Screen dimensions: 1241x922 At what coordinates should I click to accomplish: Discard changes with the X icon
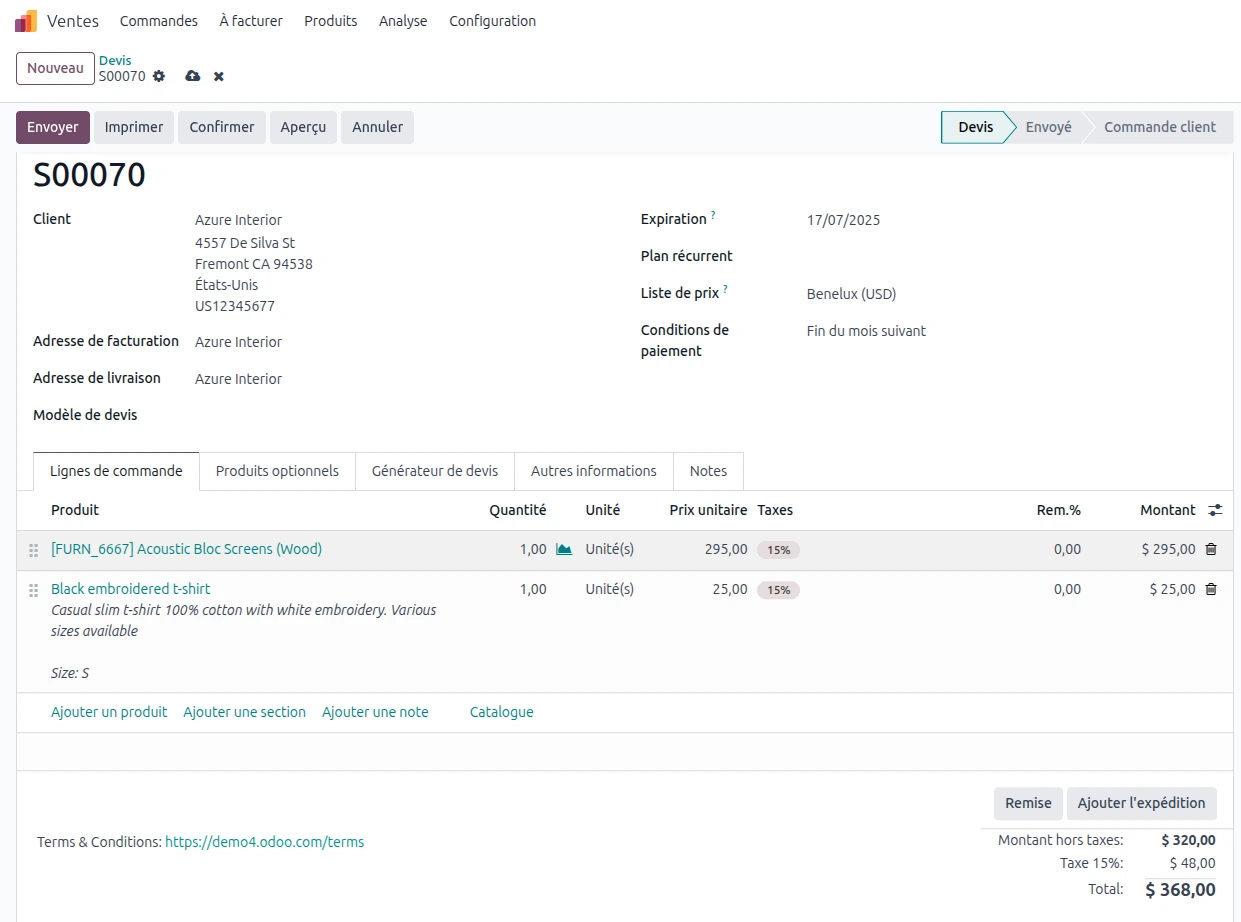tap(219, 76)
